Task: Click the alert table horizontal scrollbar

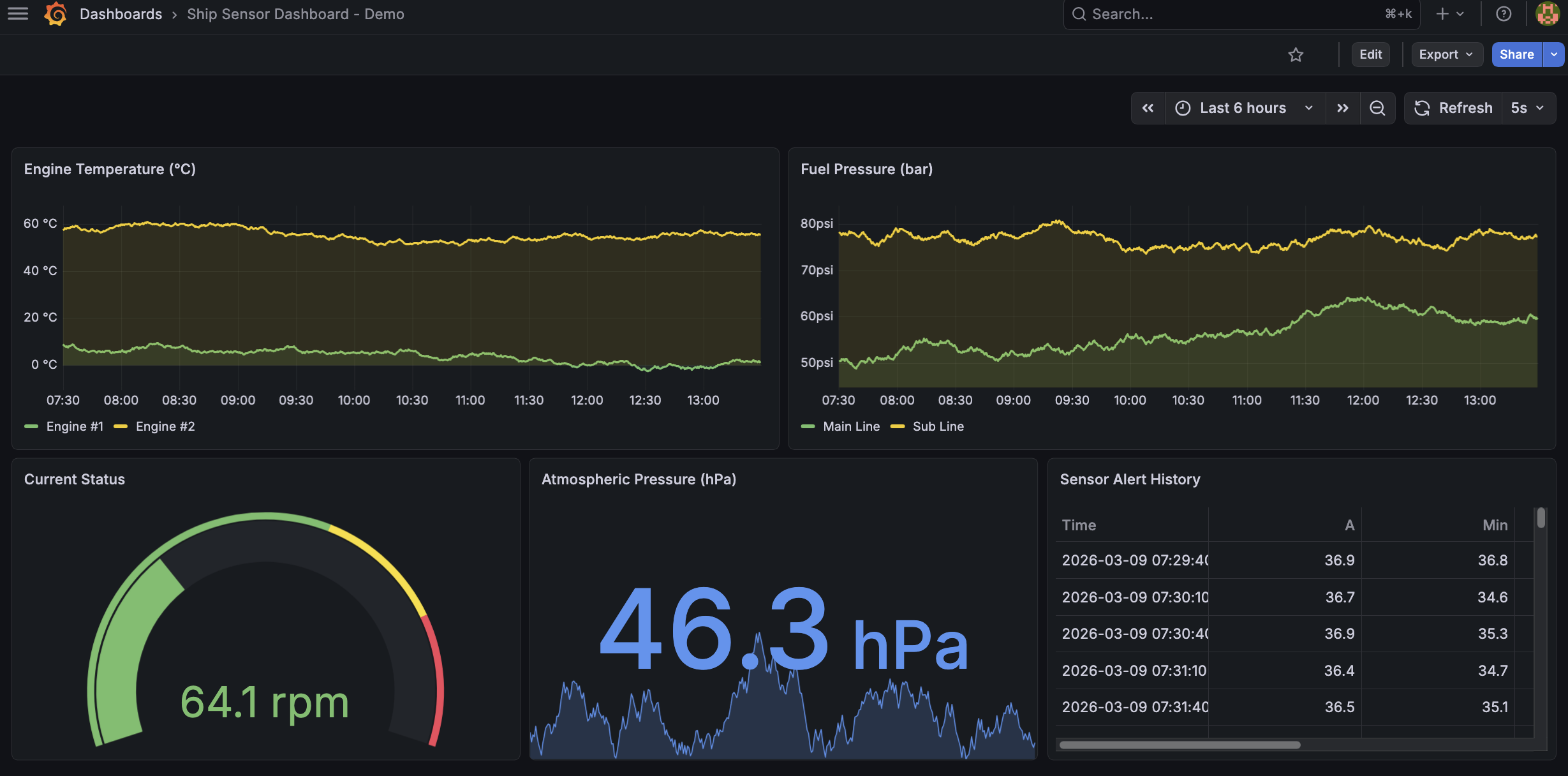Action: 1179,745
